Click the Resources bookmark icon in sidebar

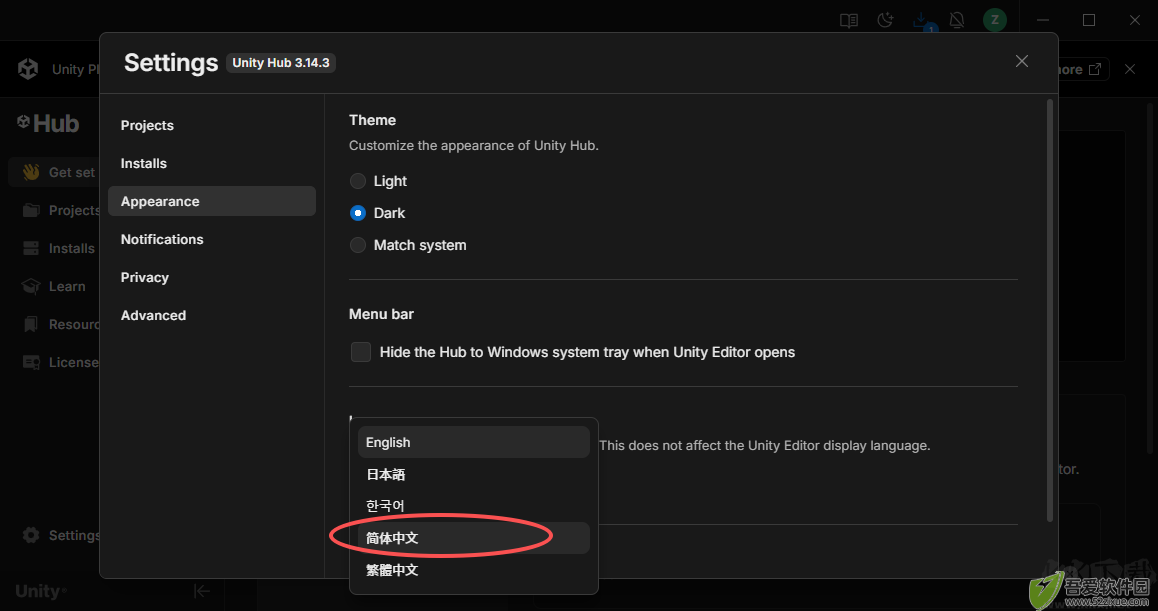point(31,324)
